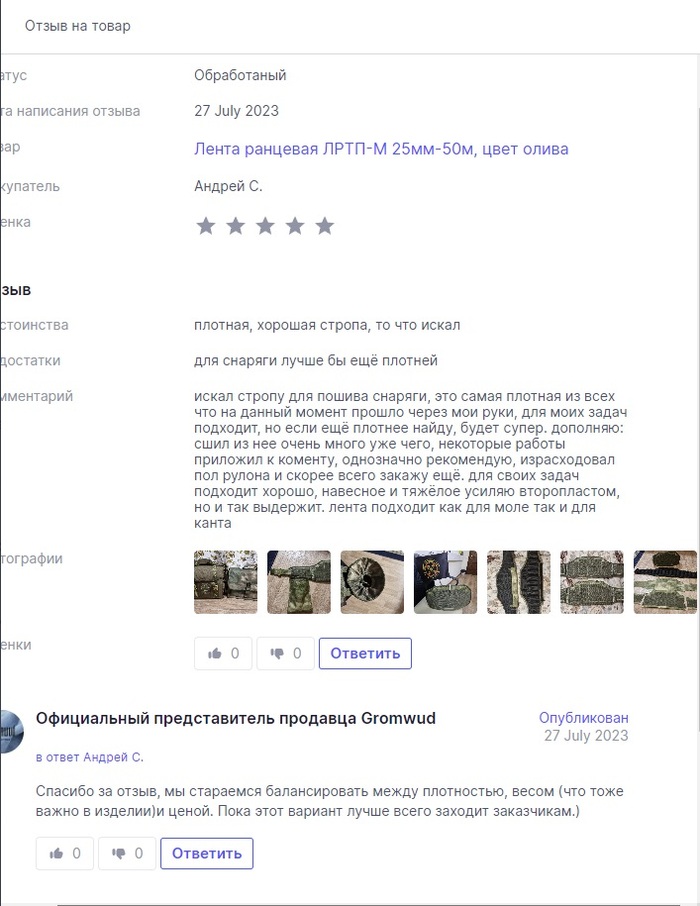Click the Опубликован status label

click(583, 718)
